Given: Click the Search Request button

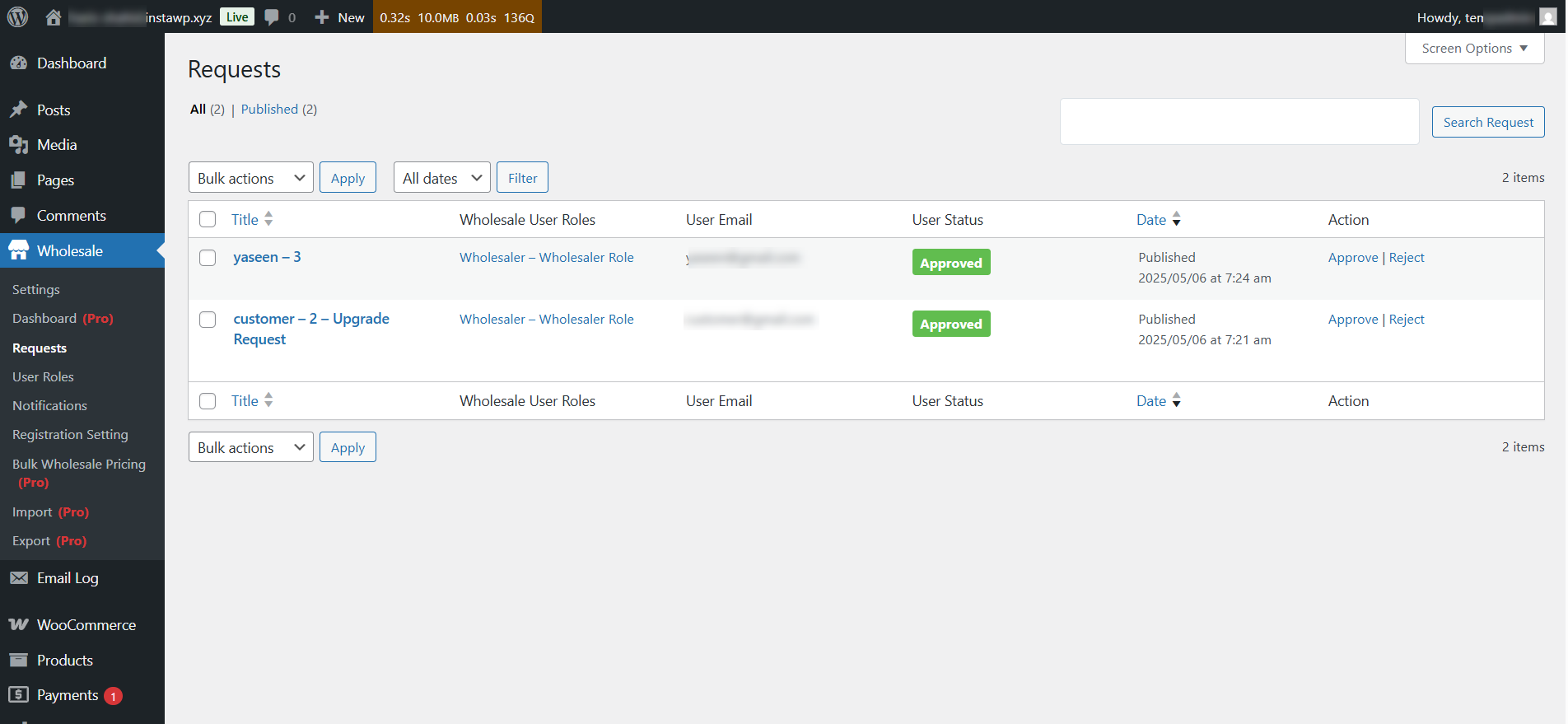Looking at the screenshot, I should (x=1488, y=122).
